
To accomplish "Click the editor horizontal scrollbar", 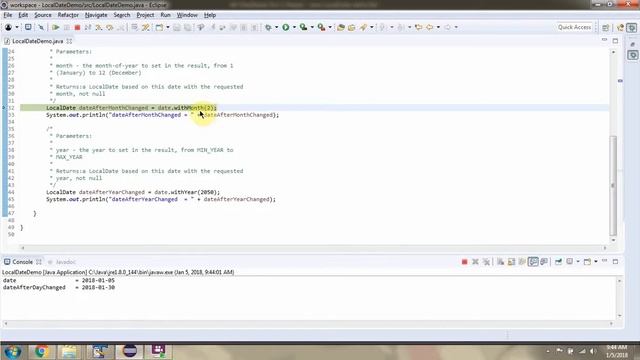I will tap(313, 248).
